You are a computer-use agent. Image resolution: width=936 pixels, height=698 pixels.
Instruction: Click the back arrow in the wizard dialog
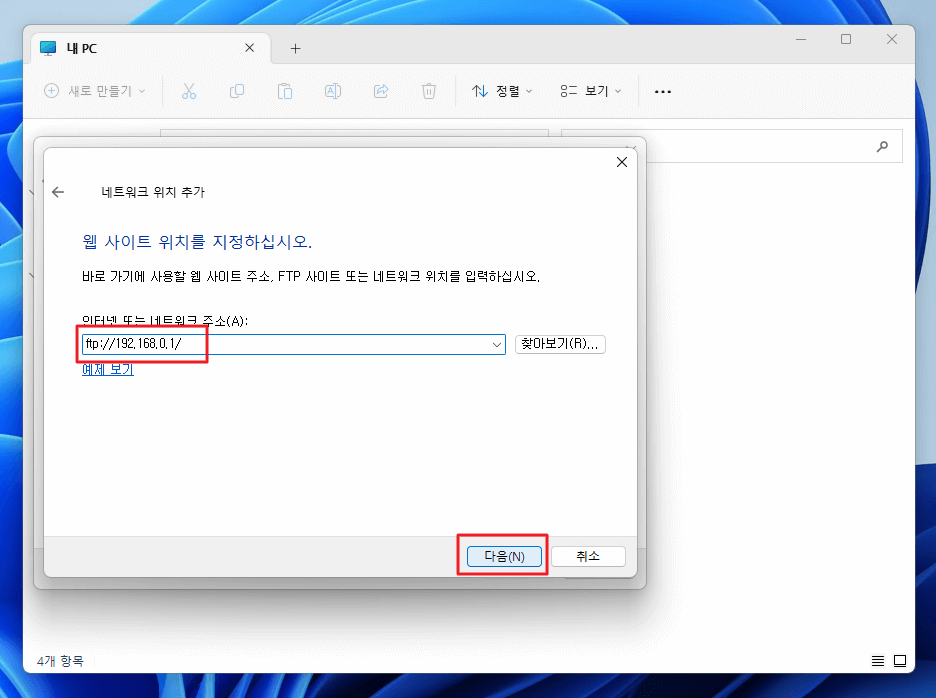[x=59, y=192]
